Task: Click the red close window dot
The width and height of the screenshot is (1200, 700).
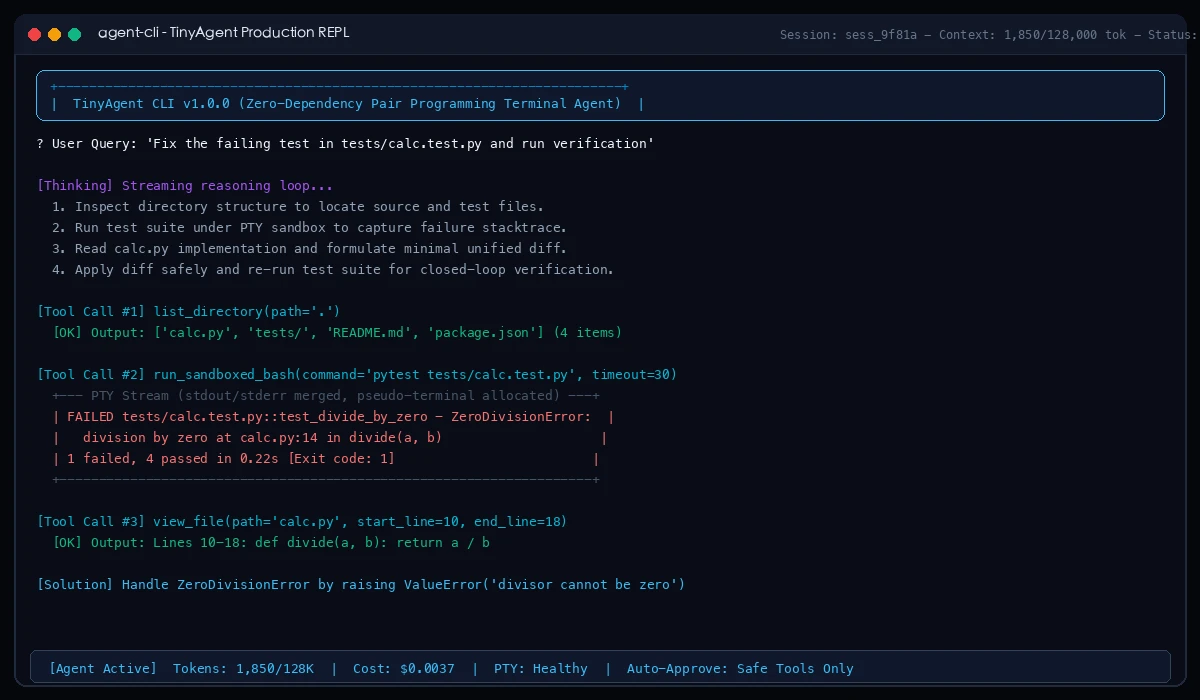Action: coord(34,34)
